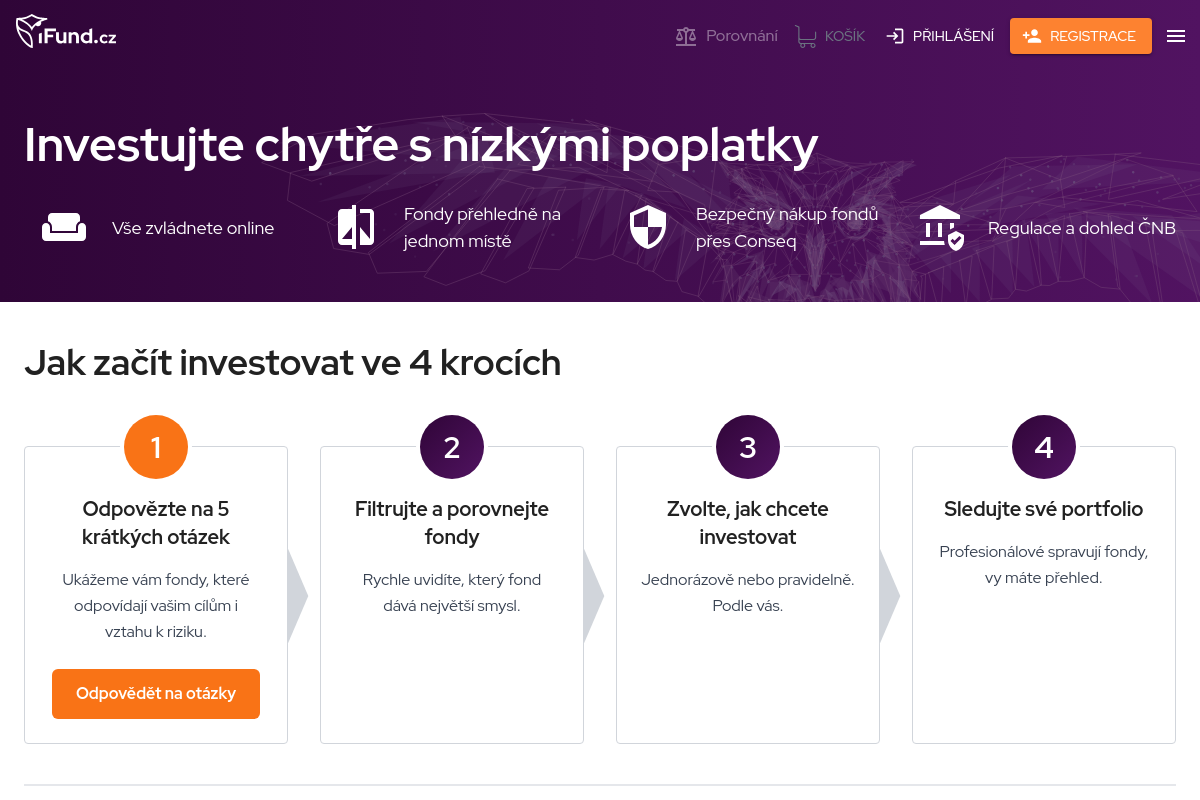
Task: Select the 'Filtrujte a porovnejte fondy' card
Action: coord(451,595)
